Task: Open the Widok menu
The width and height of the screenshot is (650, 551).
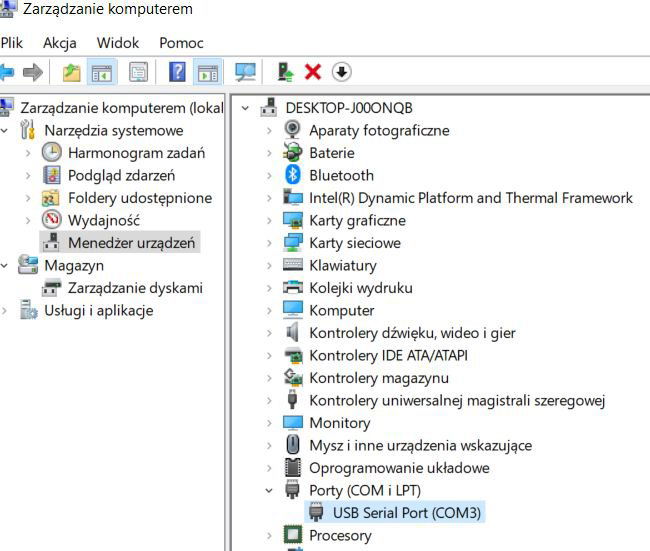Action: pyautogui.click(x=118, y=43)
